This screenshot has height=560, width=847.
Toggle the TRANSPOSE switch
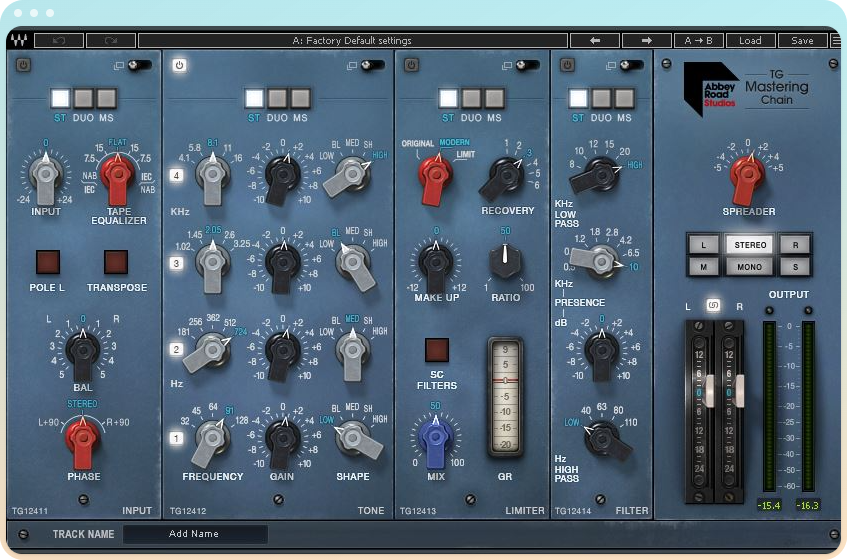point(116,262)
